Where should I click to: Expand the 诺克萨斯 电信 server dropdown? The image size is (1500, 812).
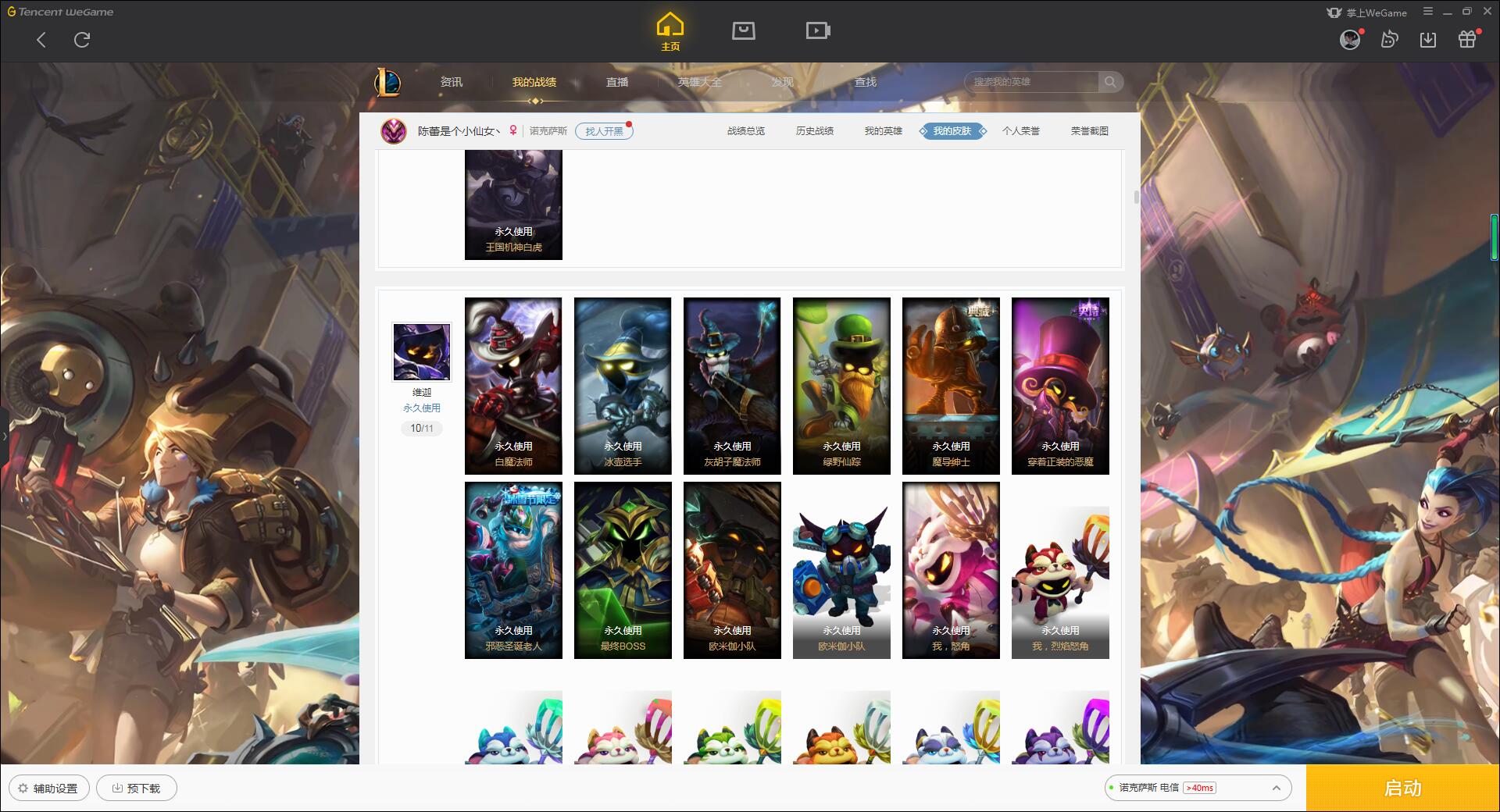1198,788
